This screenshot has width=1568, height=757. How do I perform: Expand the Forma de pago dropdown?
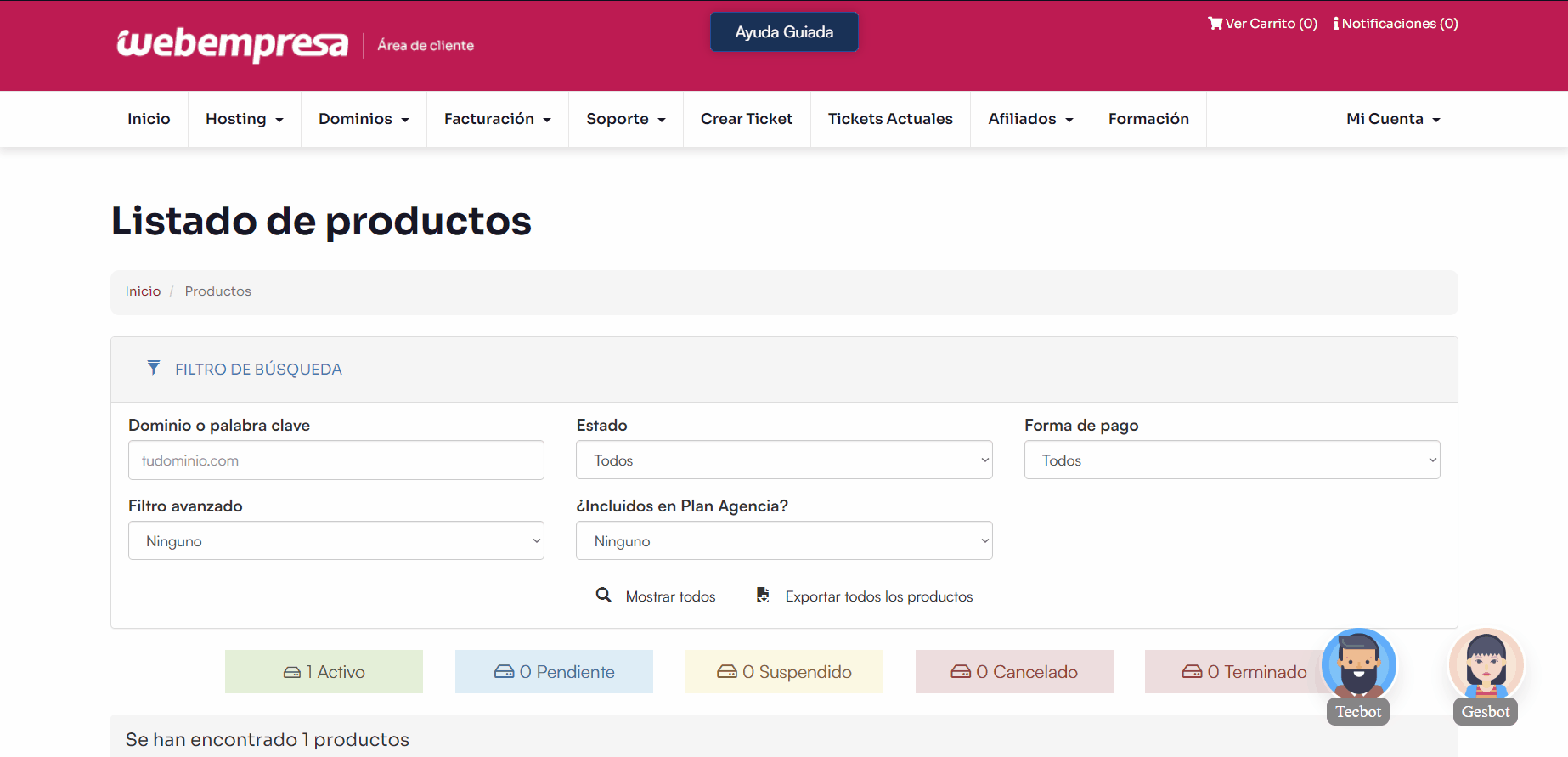[x=1232, y=460]
